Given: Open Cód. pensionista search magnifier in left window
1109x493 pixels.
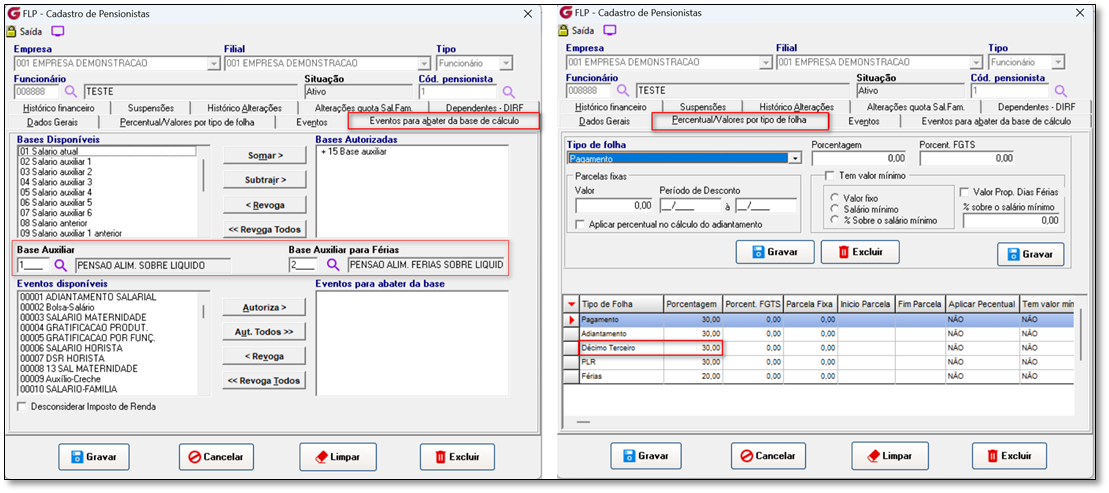Looking at the screenshot, I should point(508,91).
